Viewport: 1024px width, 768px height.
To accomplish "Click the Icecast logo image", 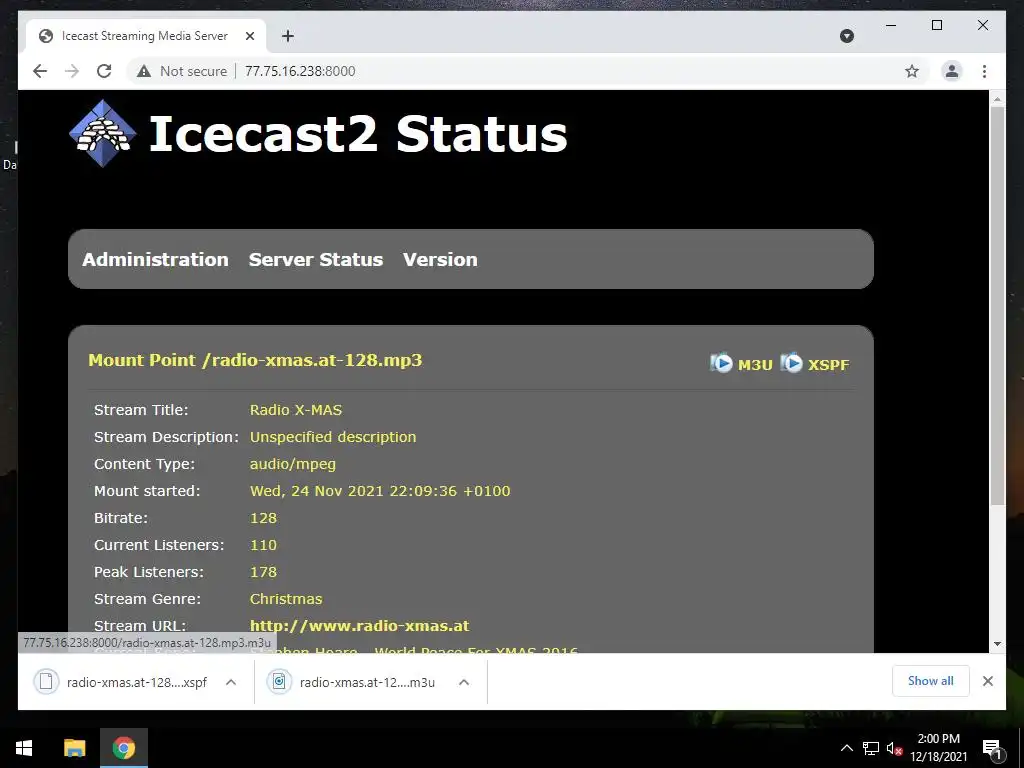I will [x=103, y=133].
